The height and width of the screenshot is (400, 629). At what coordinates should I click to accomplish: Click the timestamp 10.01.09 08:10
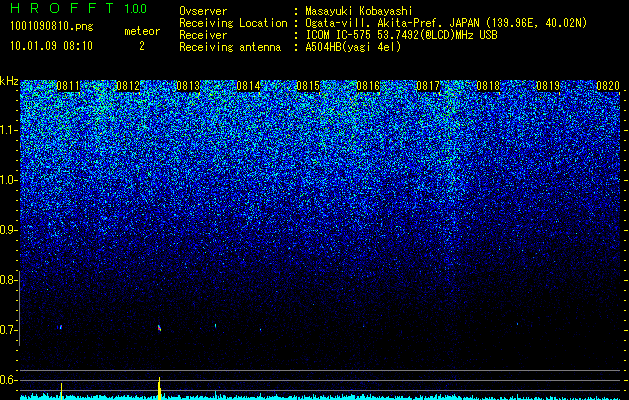51,46
